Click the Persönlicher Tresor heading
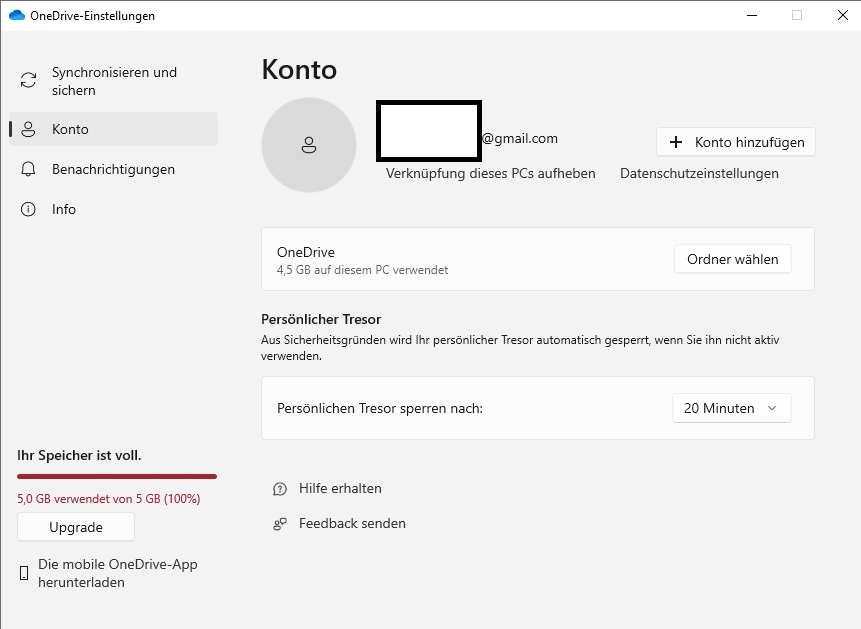The width and height of the screenshot is (861, 629). pos(321,319)
